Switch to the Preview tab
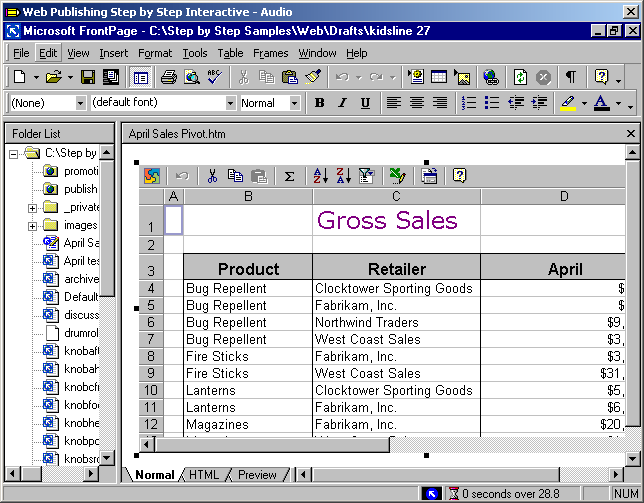 coord(257,475)
